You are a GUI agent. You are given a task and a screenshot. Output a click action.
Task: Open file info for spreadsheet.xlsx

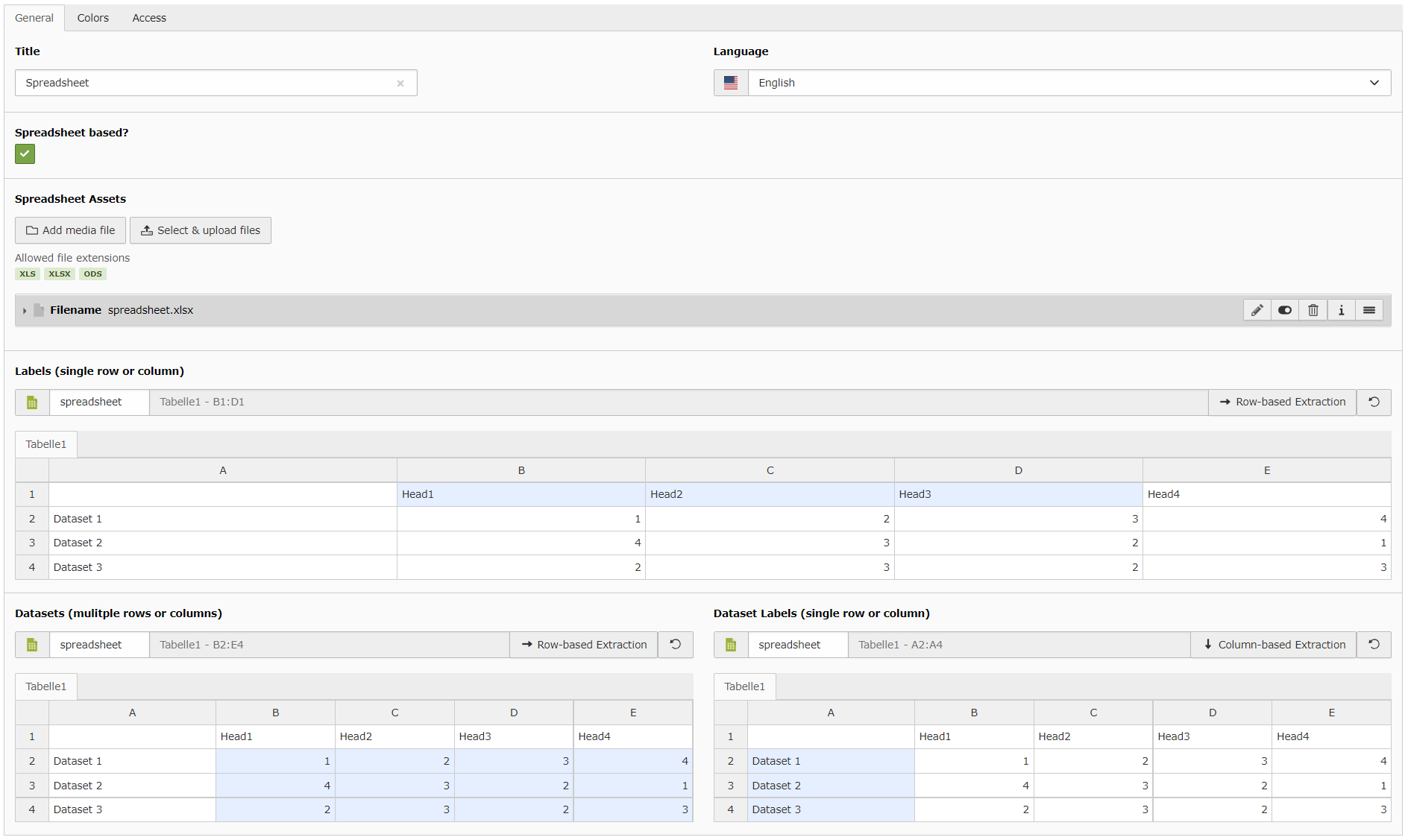click(x=1341, y=309)
